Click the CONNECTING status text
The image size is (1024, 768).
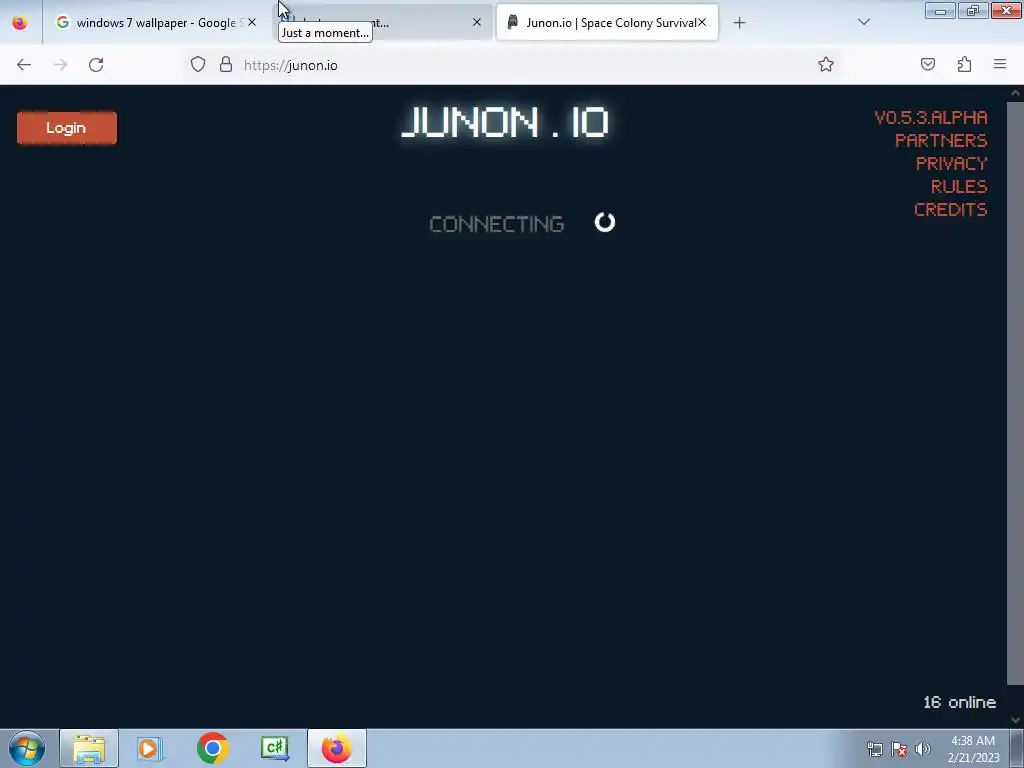click(x=496, y=224)
